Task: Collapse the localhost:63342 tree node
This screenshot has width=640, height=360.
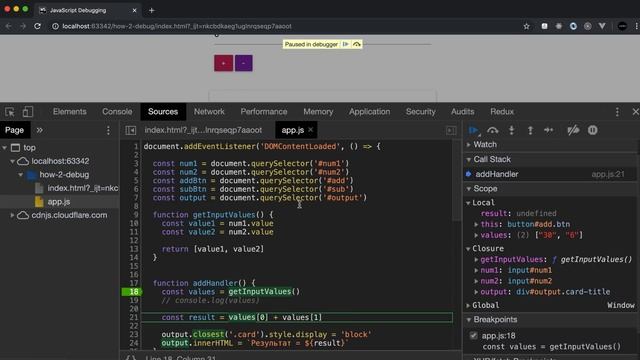Action: point(13,161)
